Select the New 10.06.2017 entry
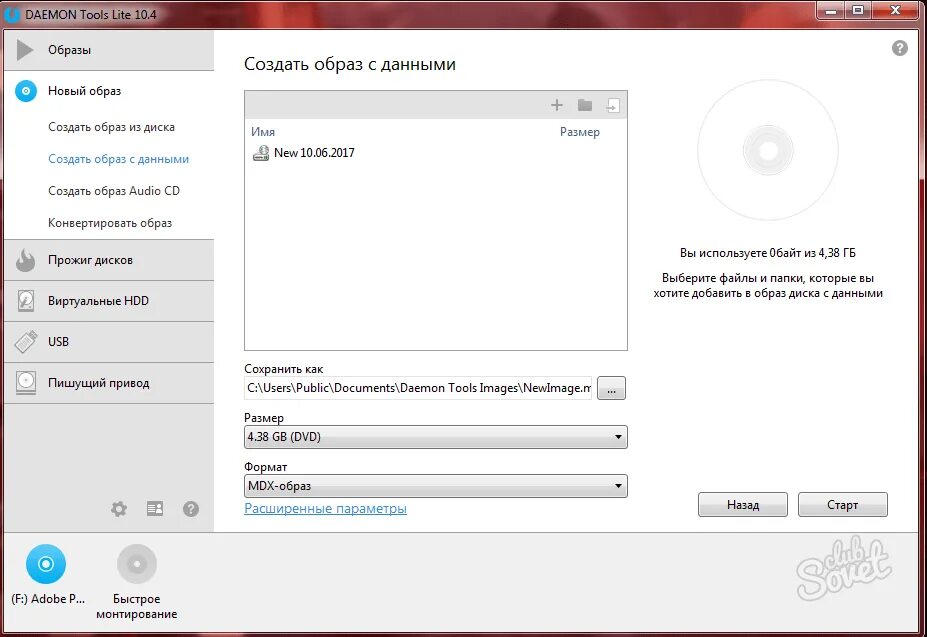 click(x=314, y=153)
